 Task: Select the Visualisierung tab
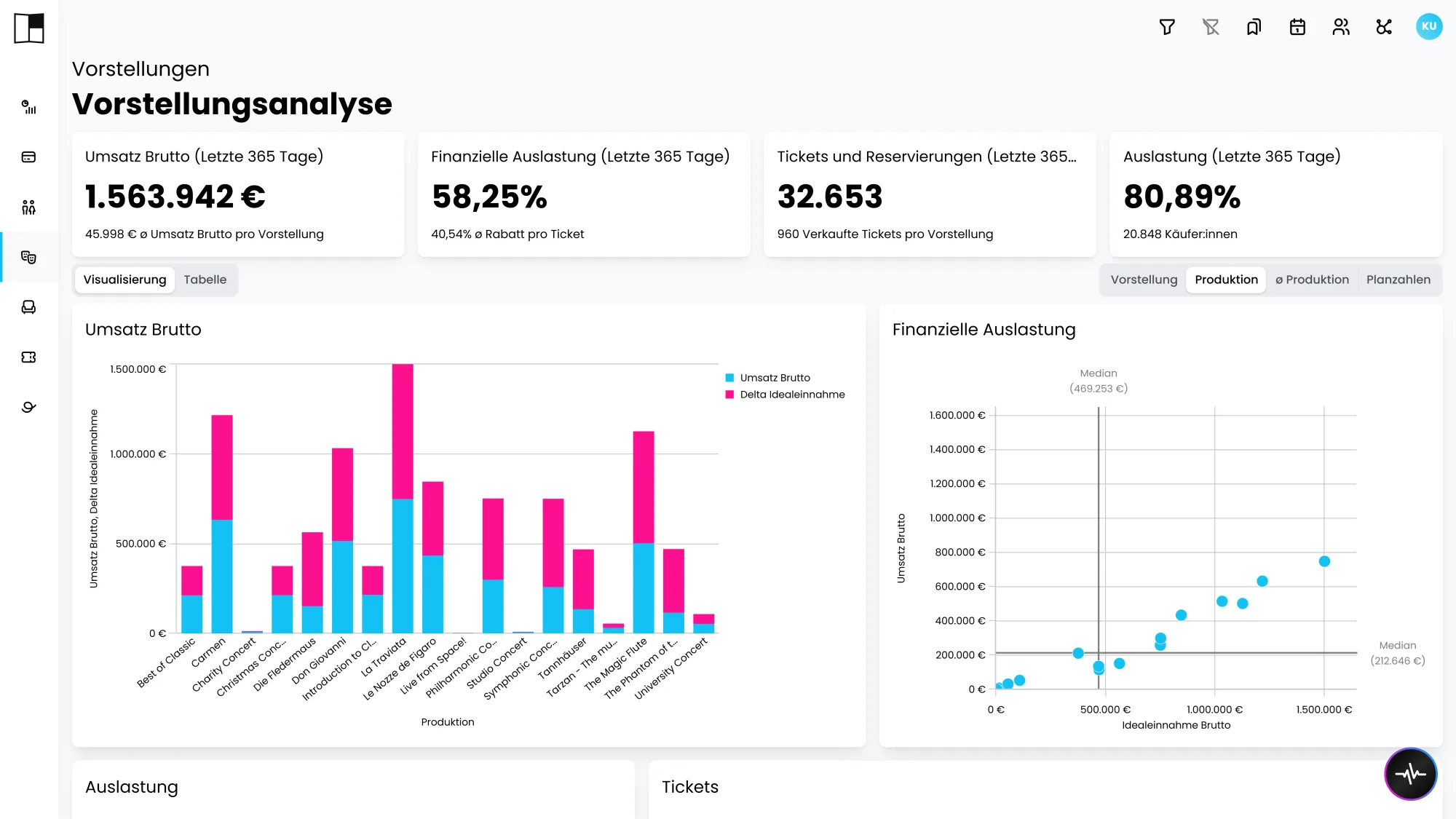124,280
